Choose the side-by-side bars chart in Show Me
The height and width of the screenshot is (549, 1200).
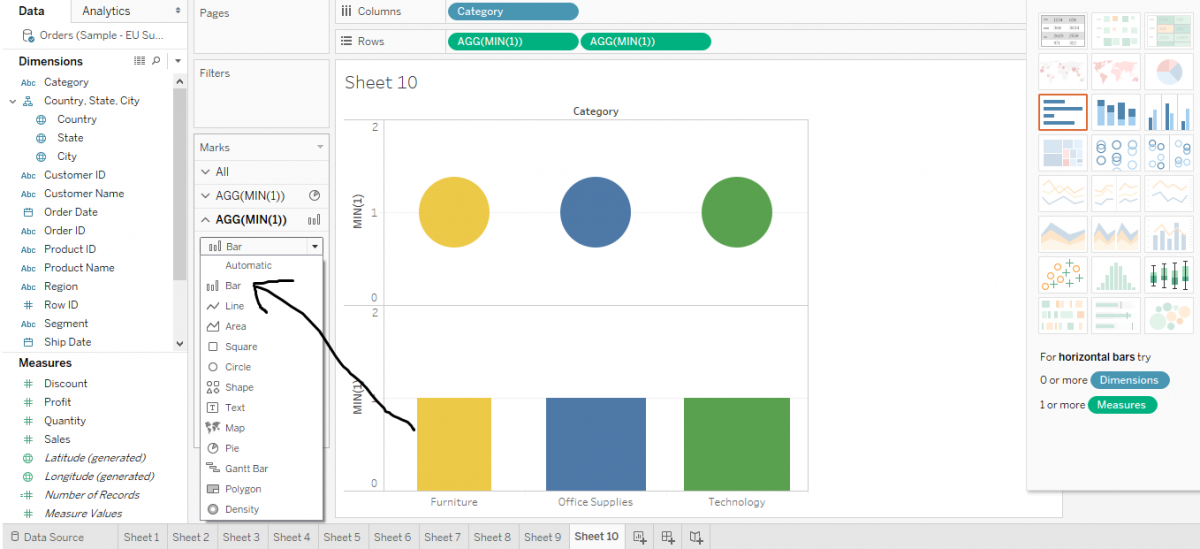pos(1167,112)
